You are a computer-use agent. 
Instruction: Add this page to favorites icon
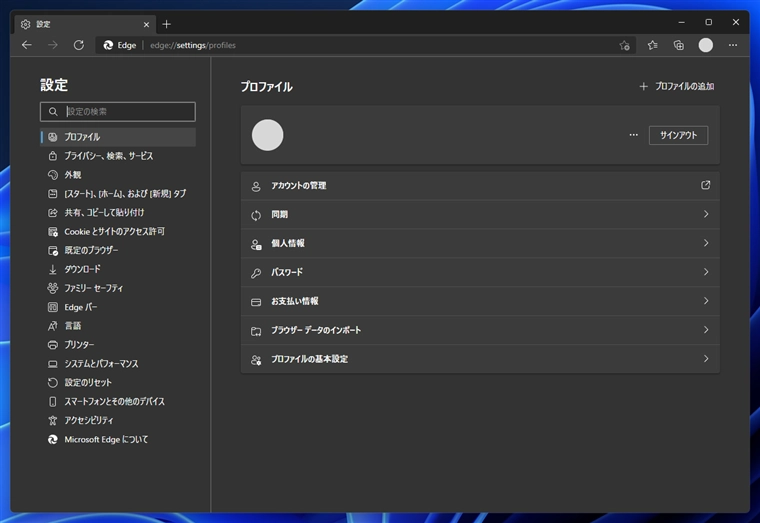624,45
